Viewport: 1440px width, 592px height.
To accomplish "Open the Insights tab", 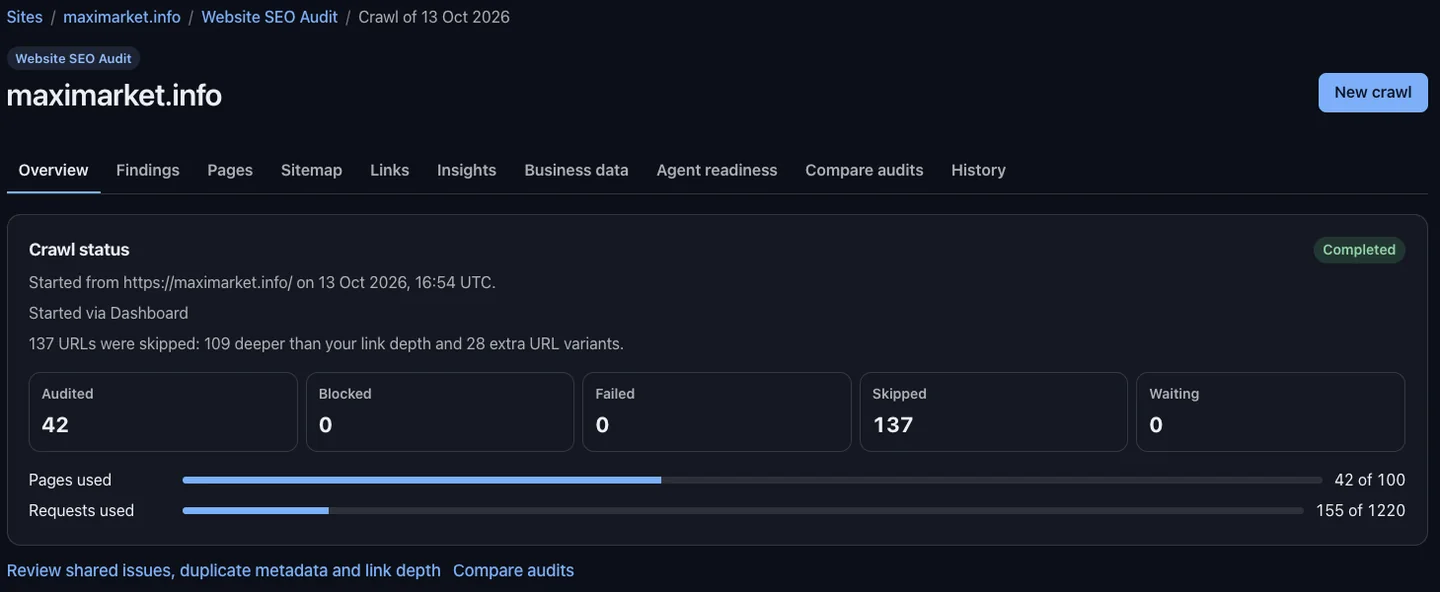I will 467,170.
